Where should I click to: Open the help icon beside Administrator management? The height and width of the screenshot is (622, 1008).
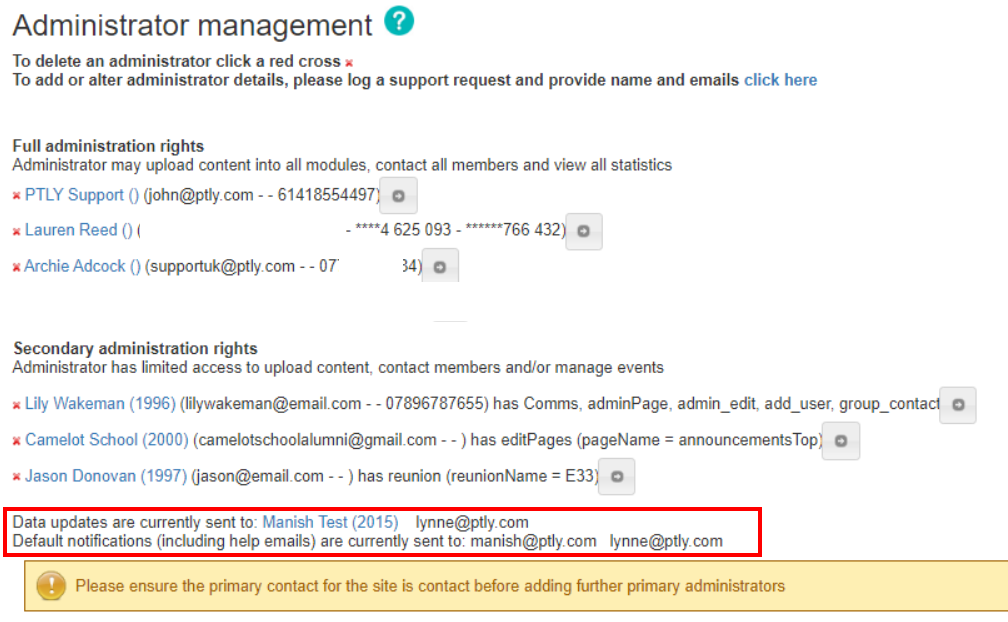pos(399,22)
